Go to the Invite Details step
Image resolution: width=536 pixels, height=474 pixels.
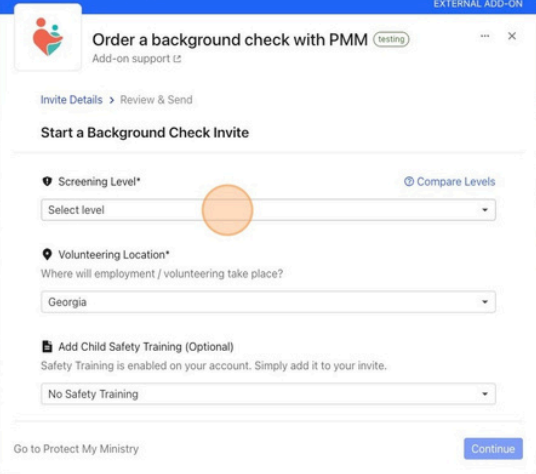click(x=71, y=100)
